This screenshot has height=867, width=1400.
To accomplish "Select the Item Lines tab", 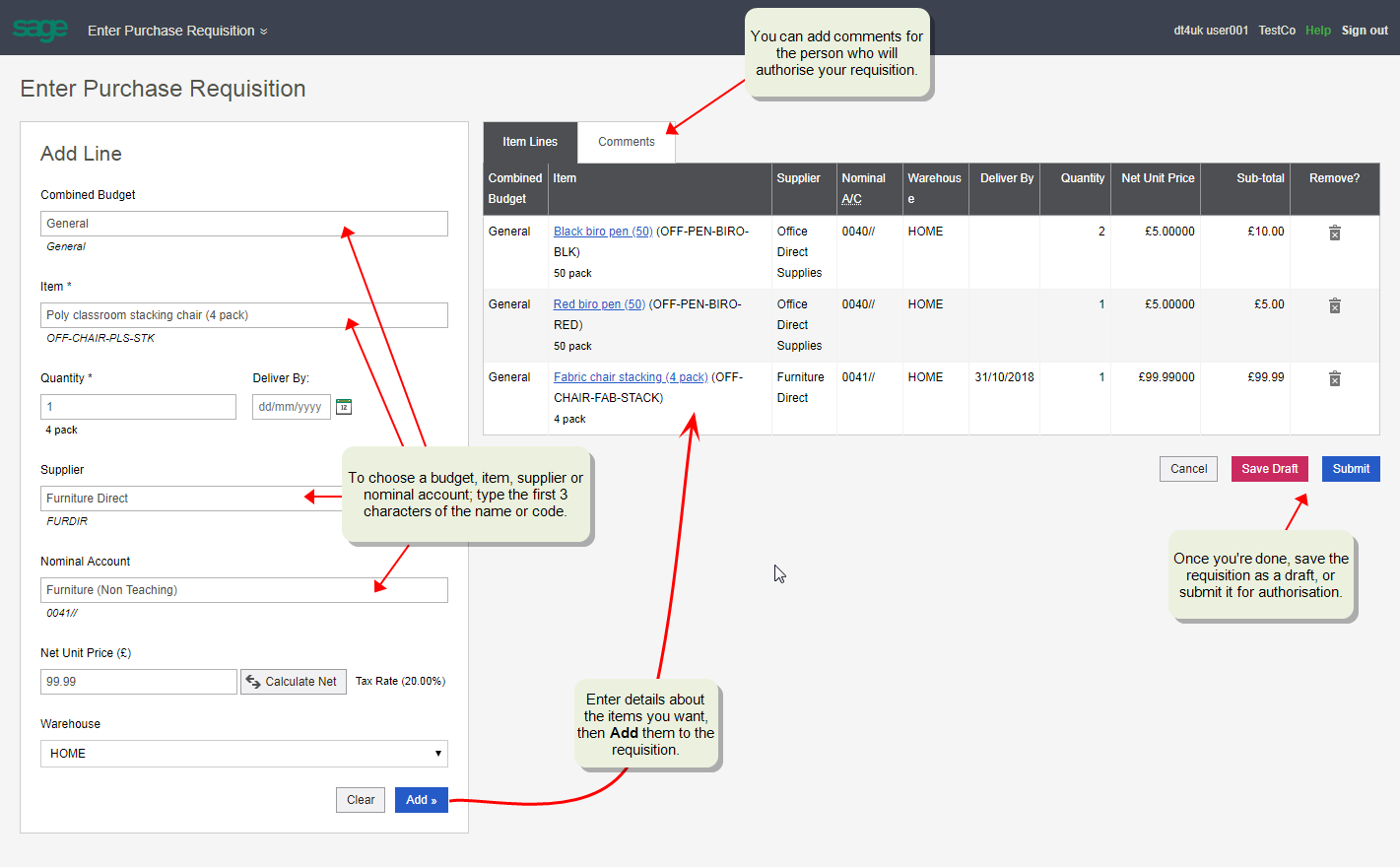I will pyautogui.click(x=530, y=141).
